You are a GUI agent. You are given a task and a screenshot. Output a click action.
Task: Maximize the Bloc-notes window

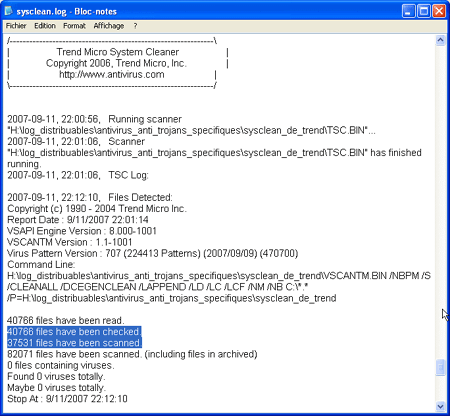(424, 11)
